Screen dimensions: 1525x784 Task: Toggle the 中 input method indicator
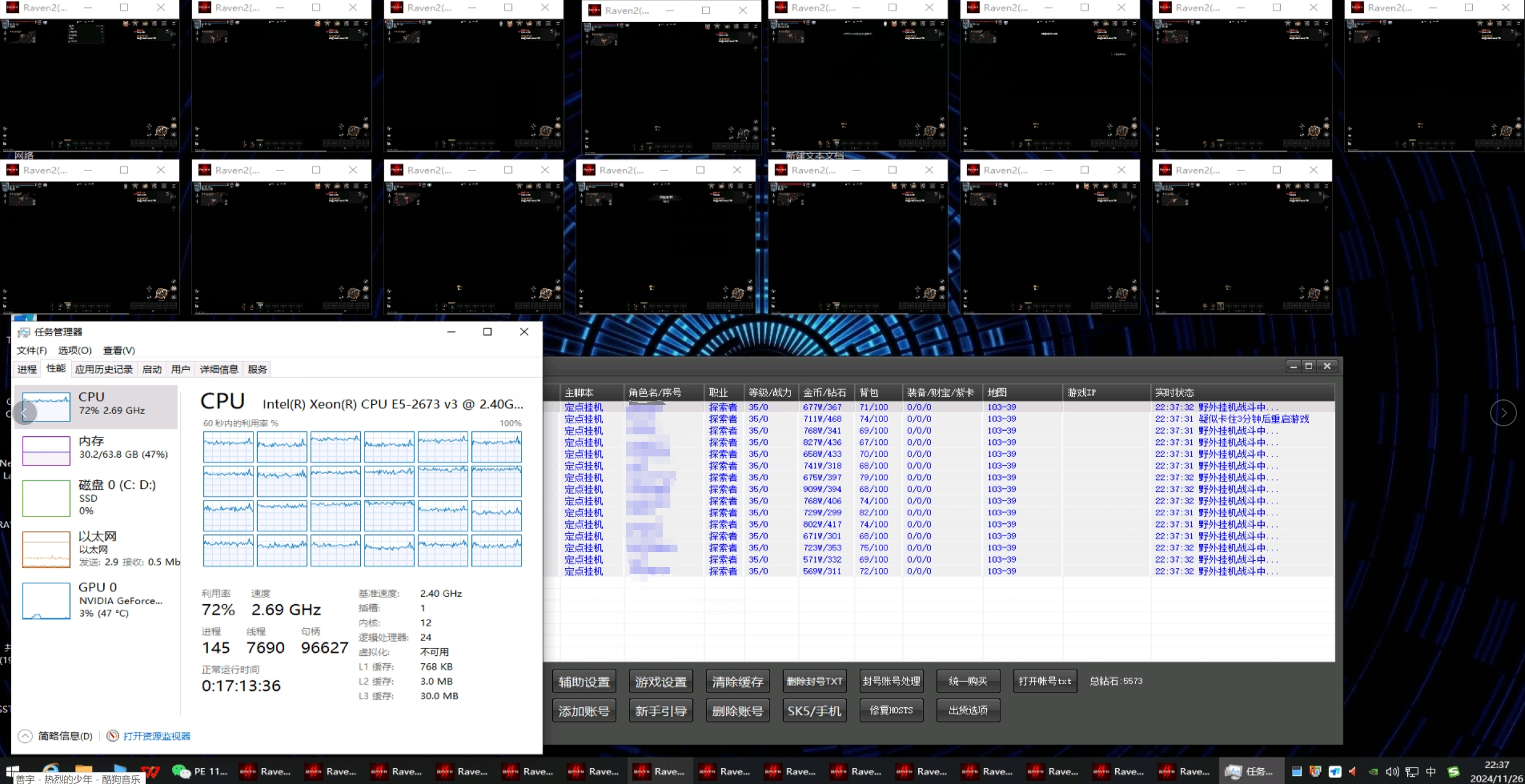[x=1431, y=771]
